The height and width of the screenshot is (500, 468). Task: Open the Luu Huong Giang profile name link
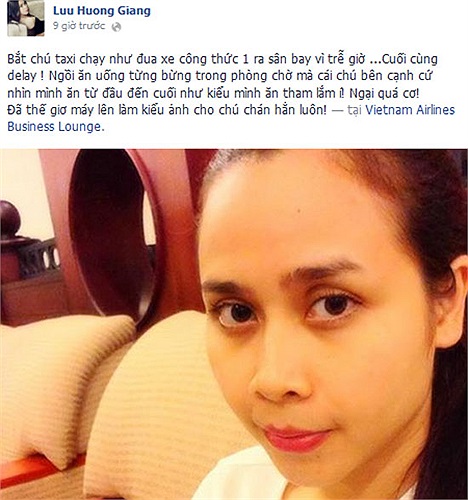click(102, 11)
